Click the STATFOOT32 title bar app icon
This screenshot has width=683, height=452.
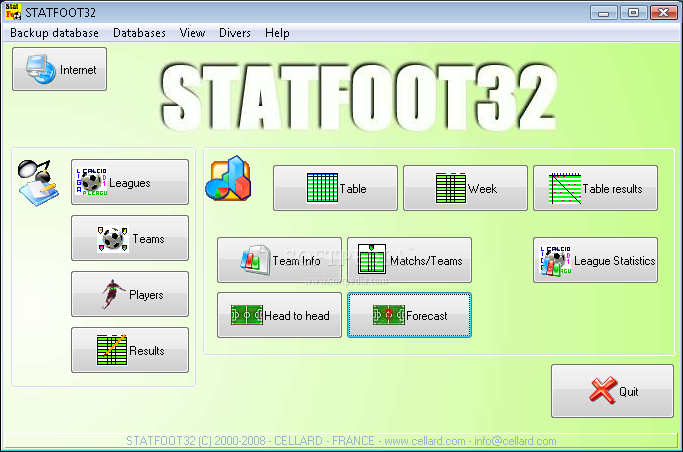pyautogui.click(x=13, y=12)
